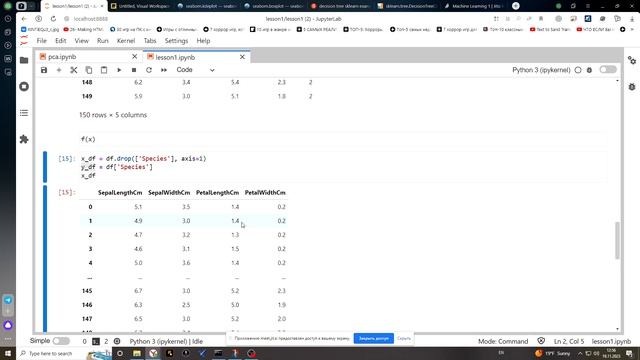Click the Mode: Command status indicator
The width and height of the screenshot is (640, 360).
503,341
